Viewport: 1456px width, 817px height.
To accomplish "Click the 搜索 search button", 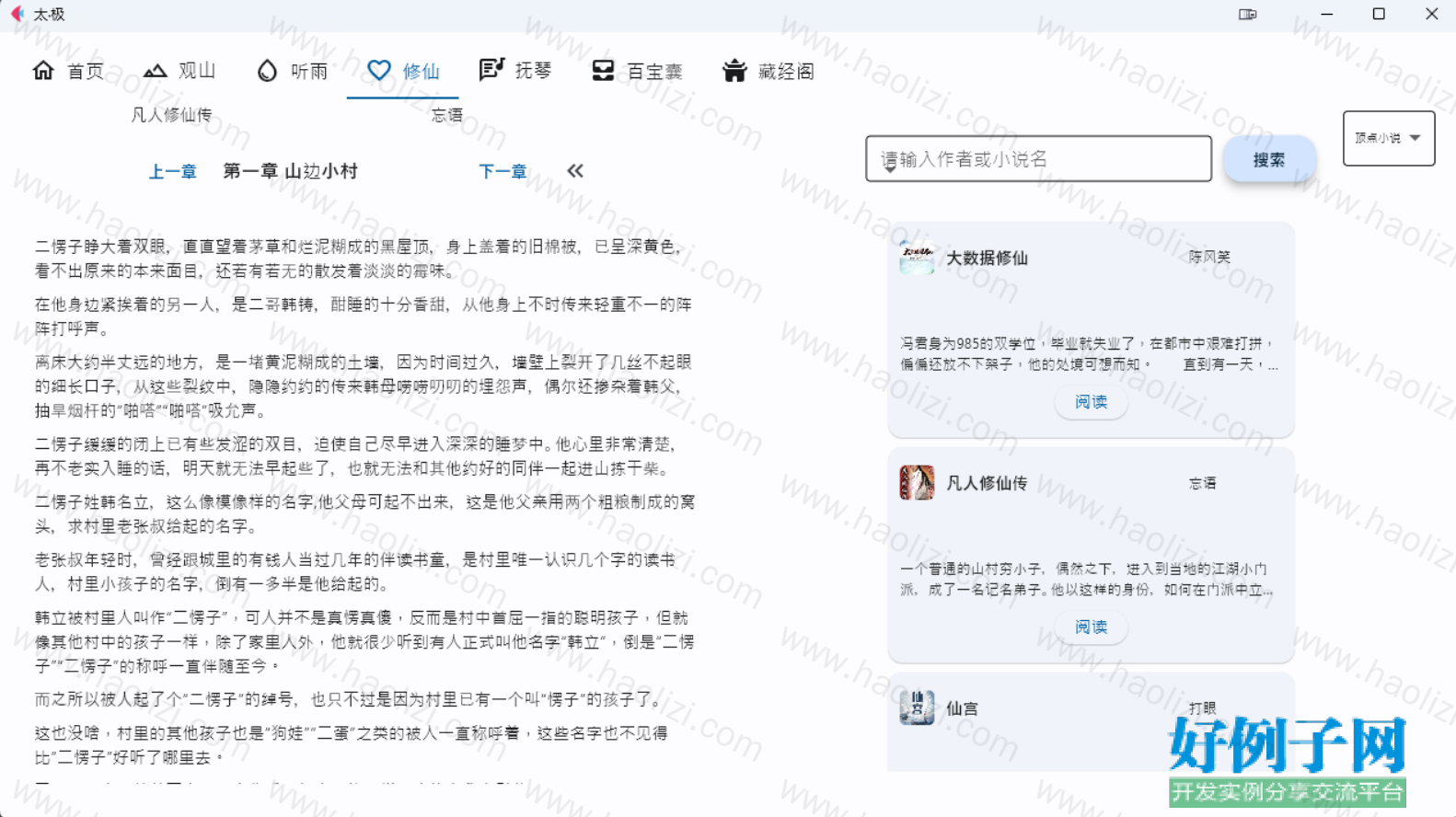I will coord(1269,159).
